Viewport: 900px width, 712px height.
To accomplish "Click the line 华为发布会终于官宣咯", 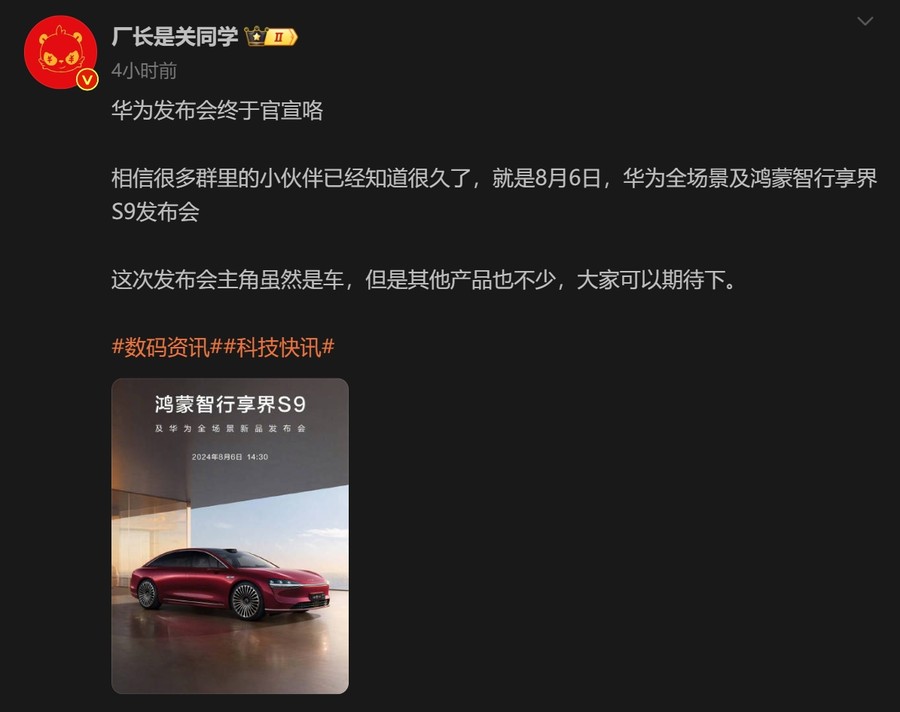I will 218,110.
